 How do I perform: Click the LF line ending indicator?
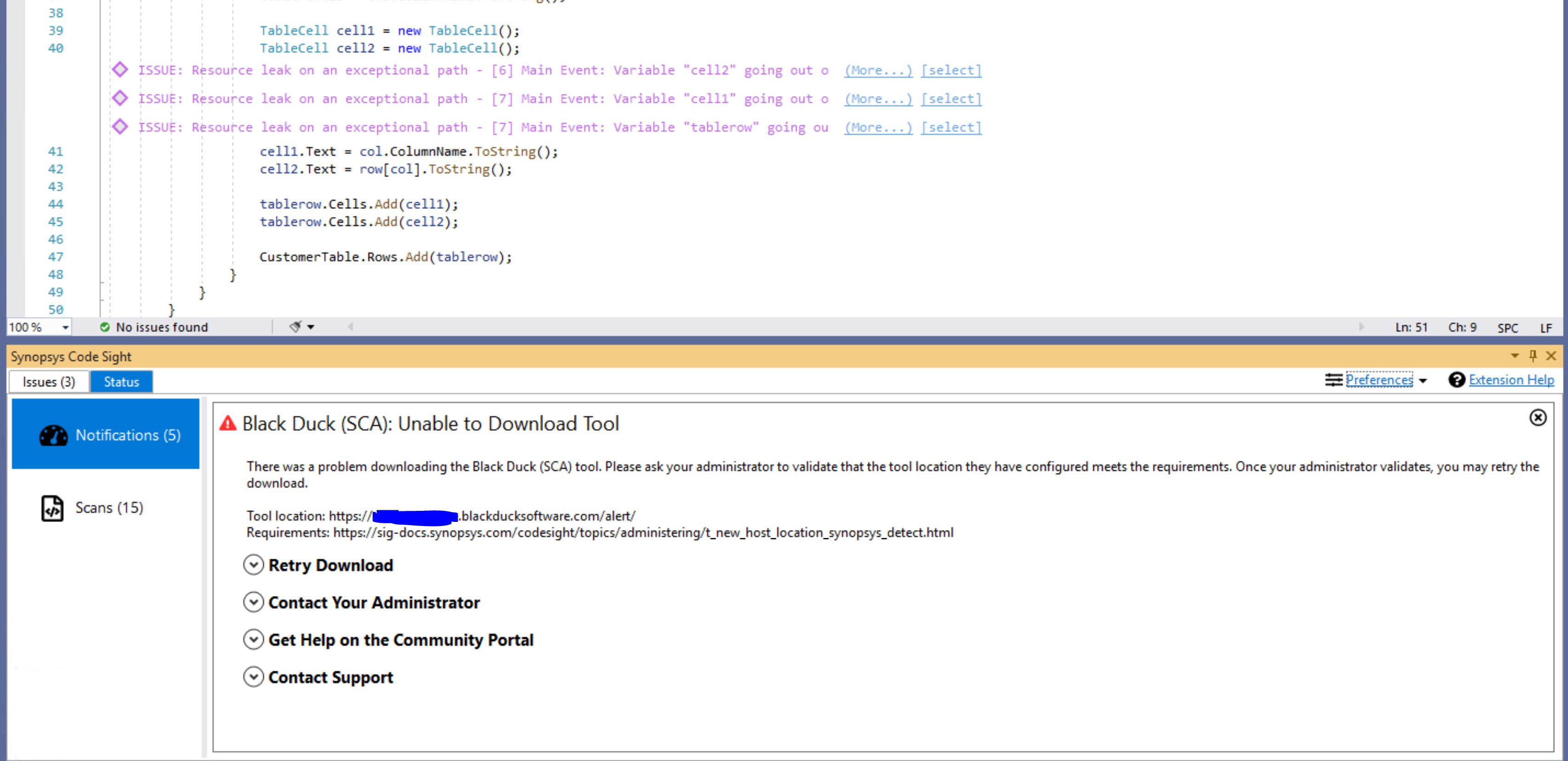coord(1545,328)
